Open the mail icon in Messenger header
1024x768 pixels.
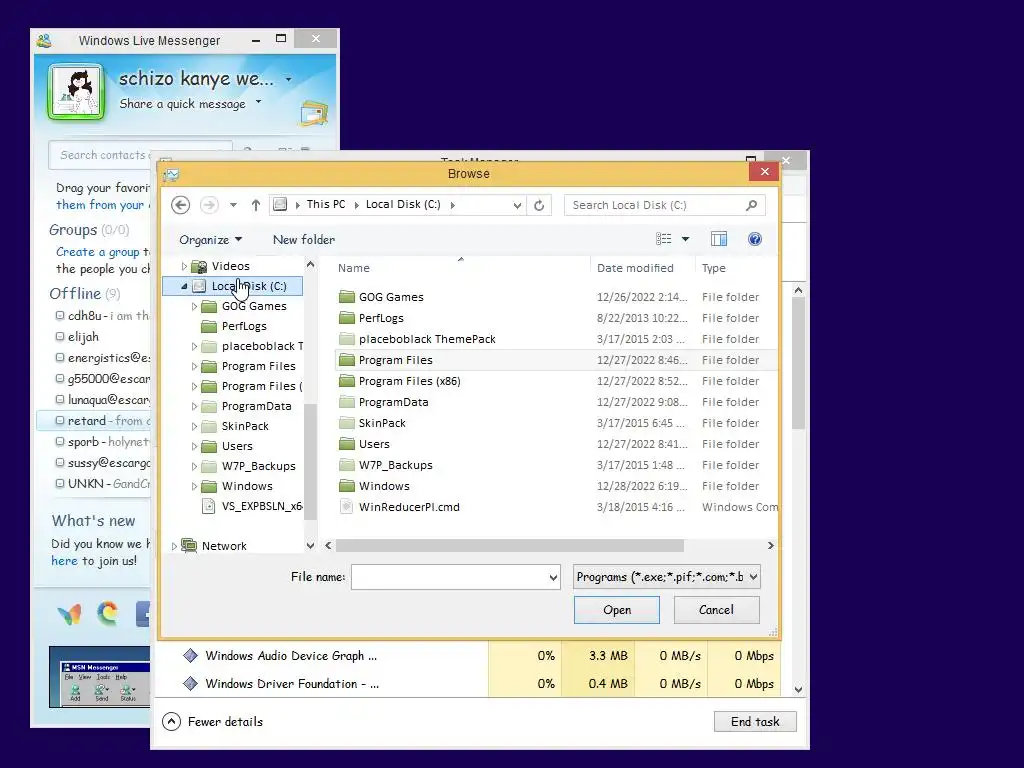pyautogui.click(x=314, y=114)
